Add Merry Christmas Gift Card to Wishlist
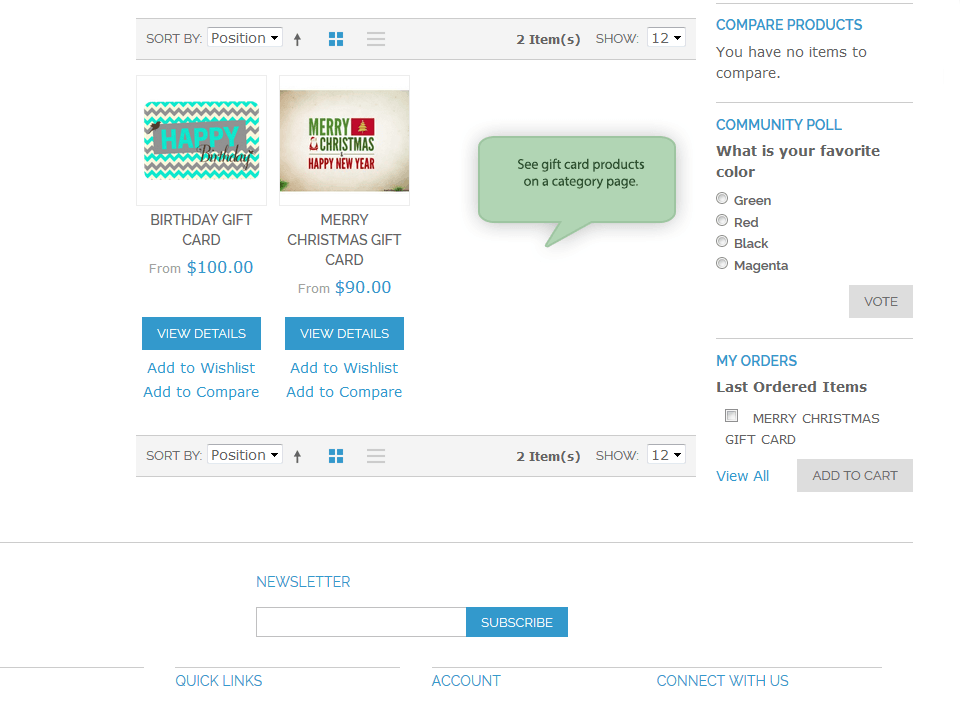 pos(344,367)
